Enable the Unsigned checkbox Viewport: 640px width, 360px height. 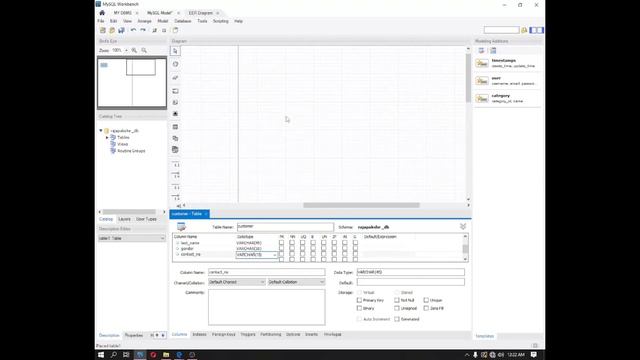[x=397, y=308]
